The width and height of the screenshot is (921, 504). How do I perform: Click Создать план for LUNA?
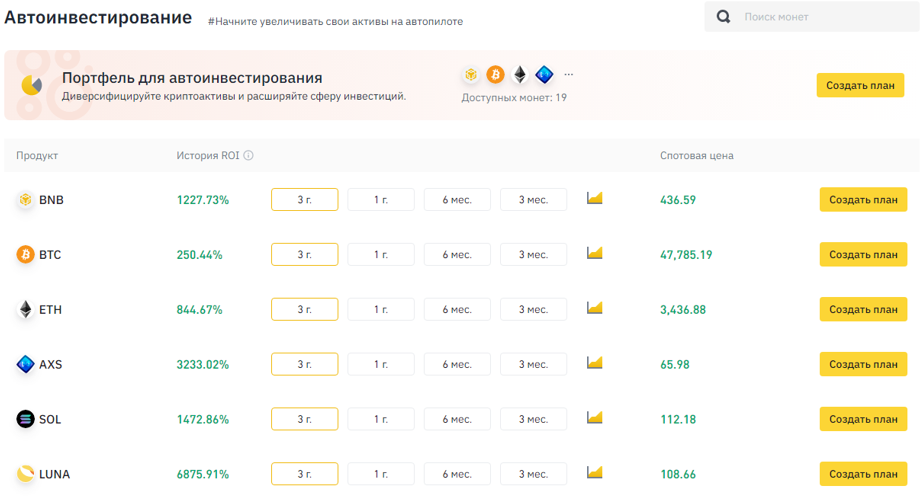863,473
